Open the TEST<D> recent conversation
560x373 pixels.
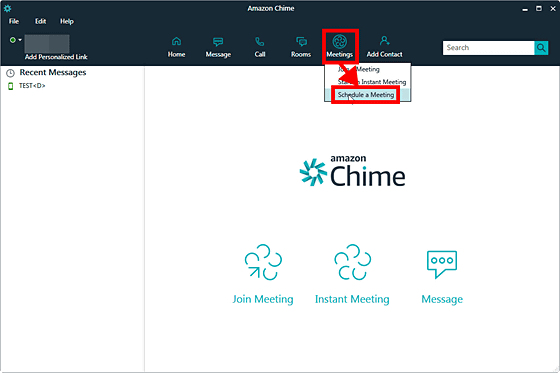pyautogui.click(x=32, y=86)
